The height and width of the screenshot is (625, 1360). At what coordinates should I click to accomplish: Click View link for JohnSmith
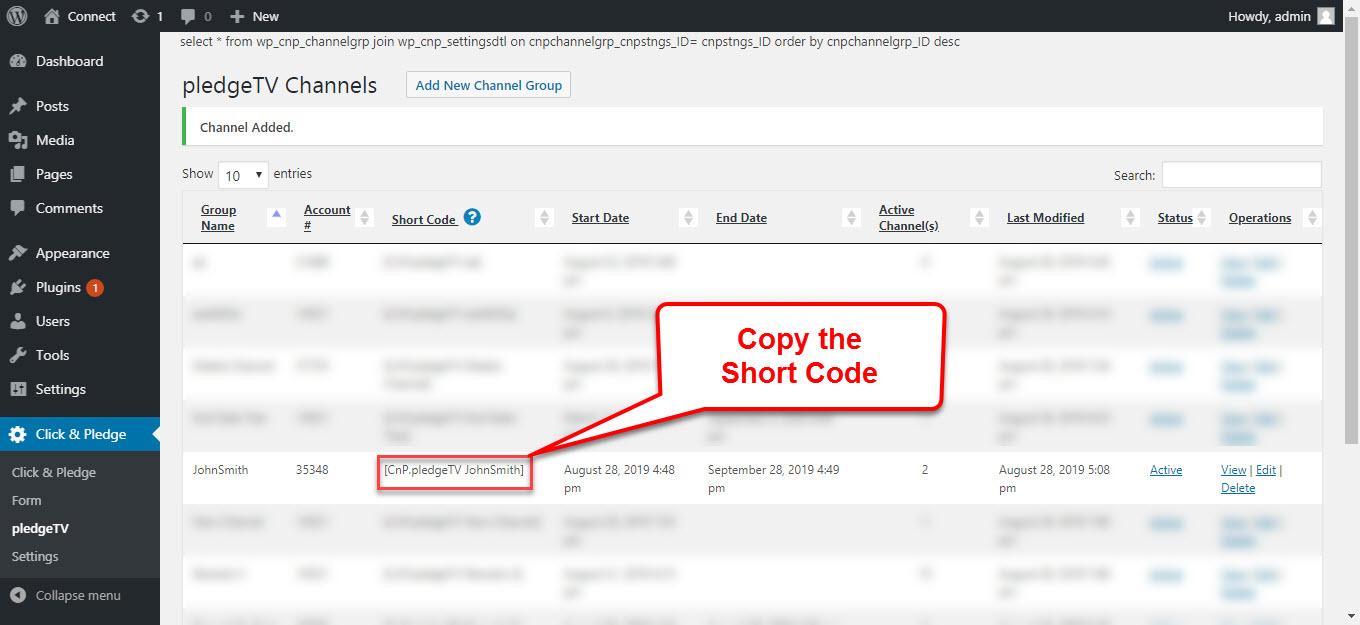click(1234, 470)
